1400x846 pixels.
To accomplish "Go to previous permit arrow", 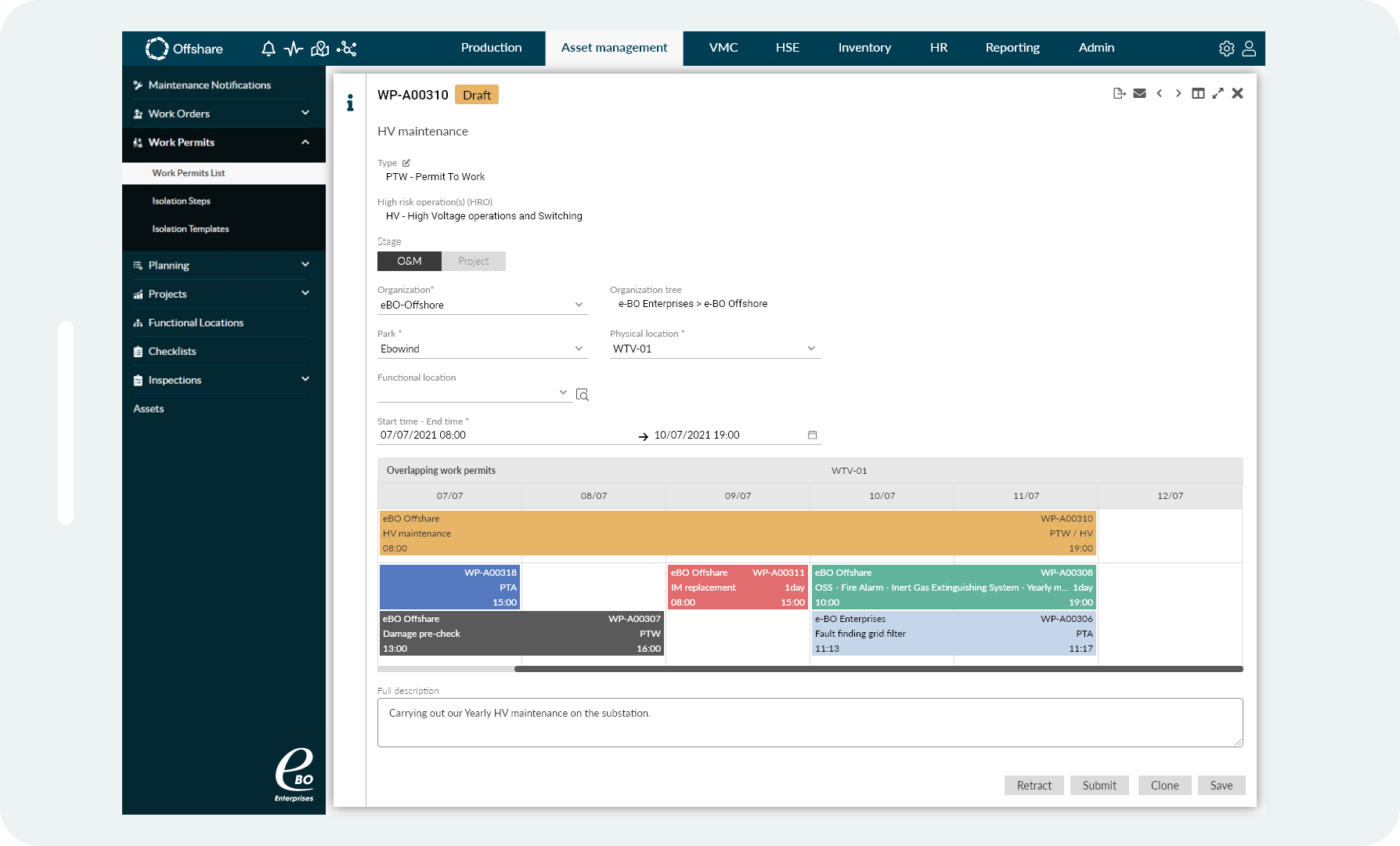I will pos(1159,93).
